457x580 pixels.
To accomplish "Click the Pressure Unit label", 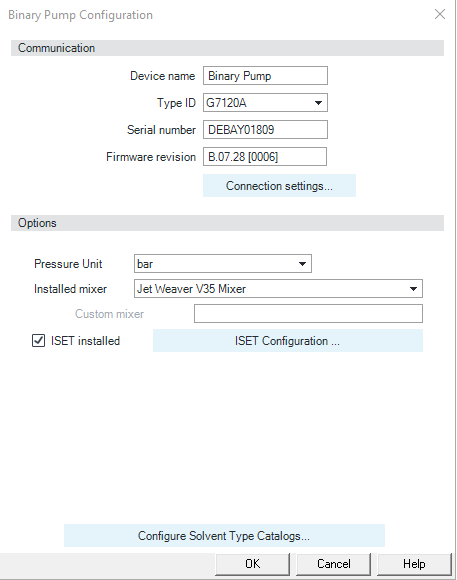I will click(68, 264).
